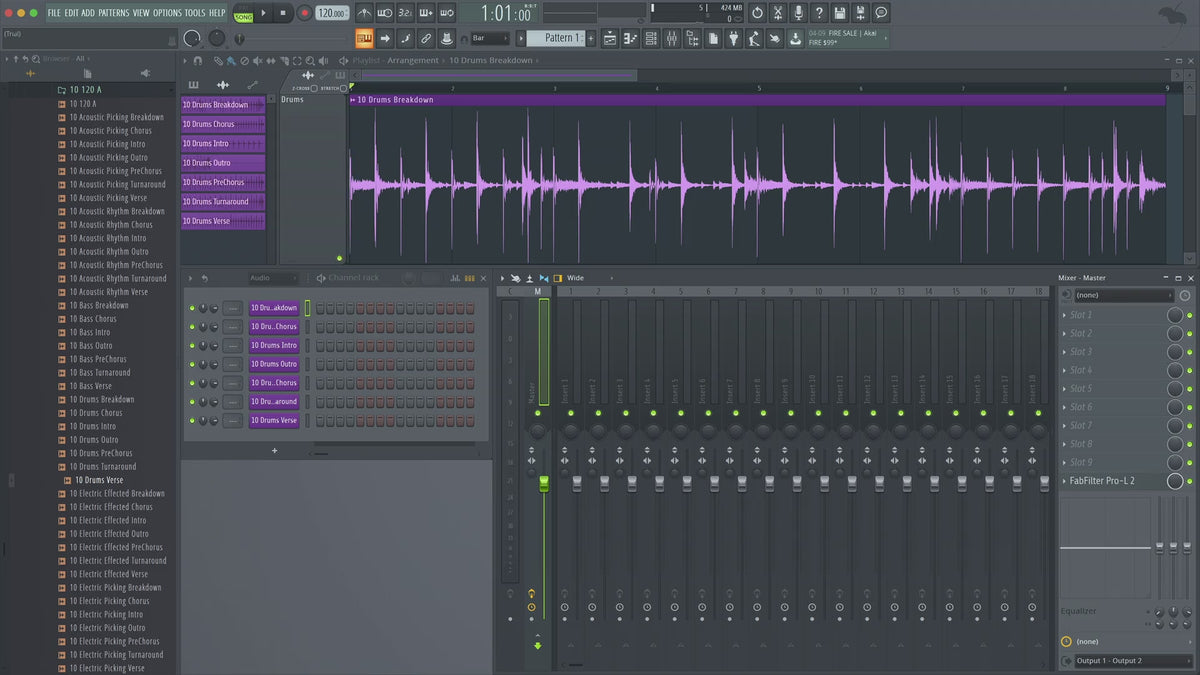Image resolution: width=1200 pixels, height=675 pixels.
Task: Open the Mixer window from the toolbar
Action: pyautogui.click(x=671, y=38)
